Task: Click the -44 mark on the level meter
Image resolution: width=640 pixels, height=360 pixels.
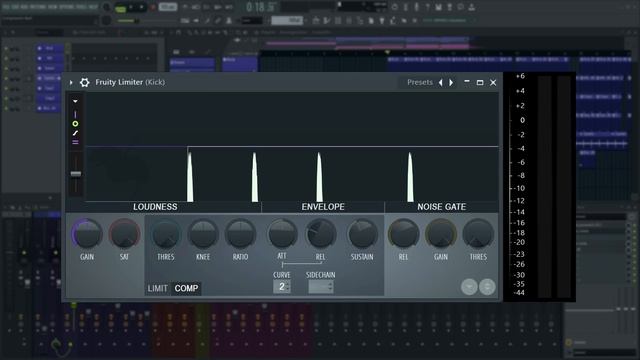Action: click(519, 293)
